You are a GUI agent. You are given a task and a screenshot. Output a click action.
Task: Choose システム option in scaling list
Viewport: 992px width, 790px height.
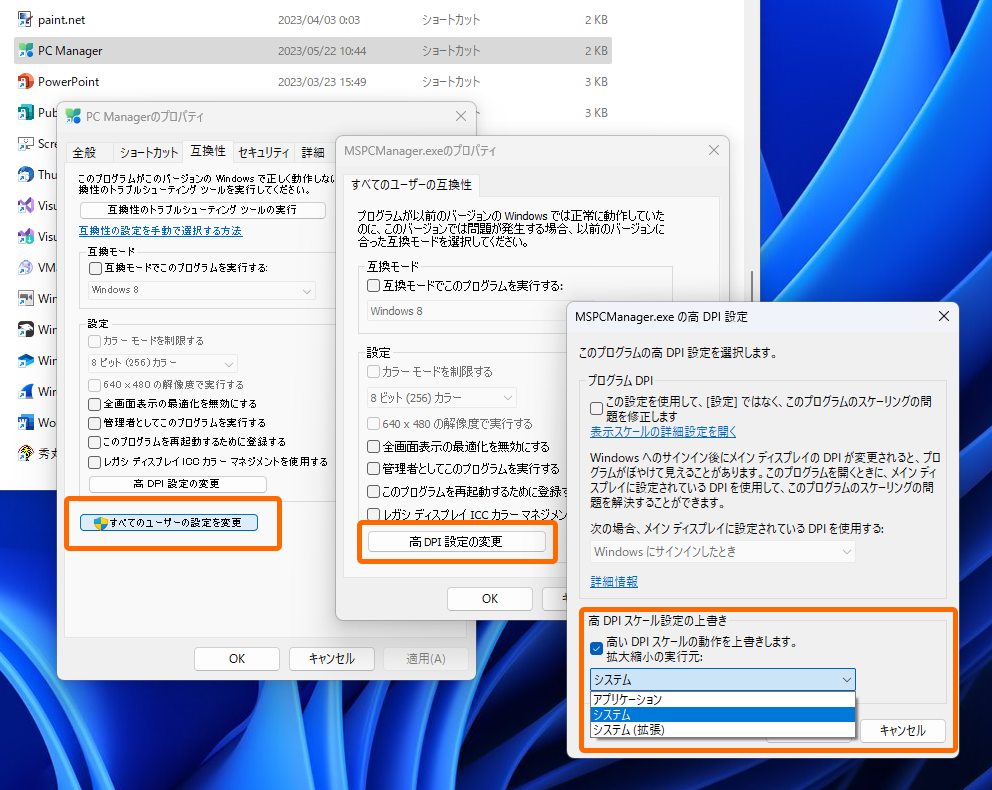pos(722,715)
